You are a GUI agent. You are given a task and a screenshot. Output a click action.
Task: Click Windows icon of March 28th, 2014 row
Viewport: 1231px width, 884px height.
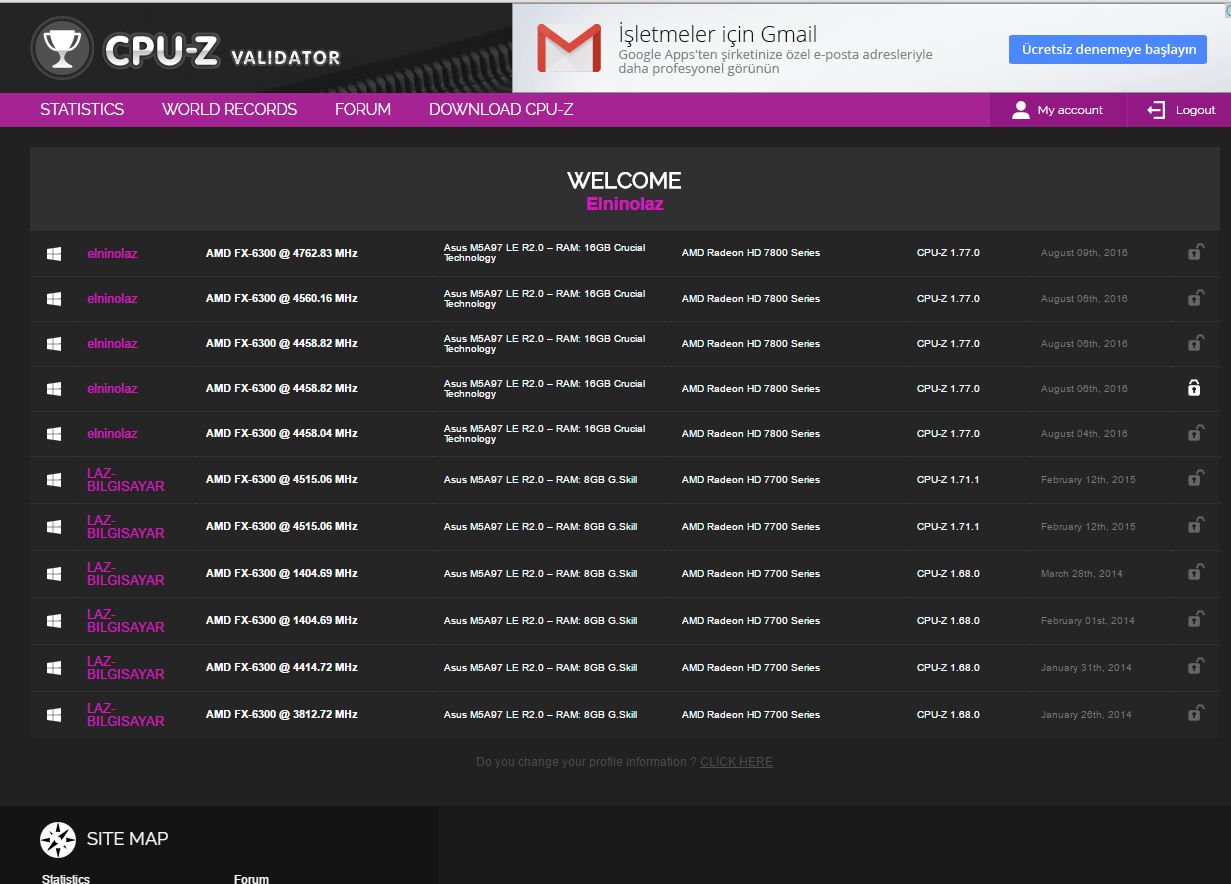click(x=54, y=574)
